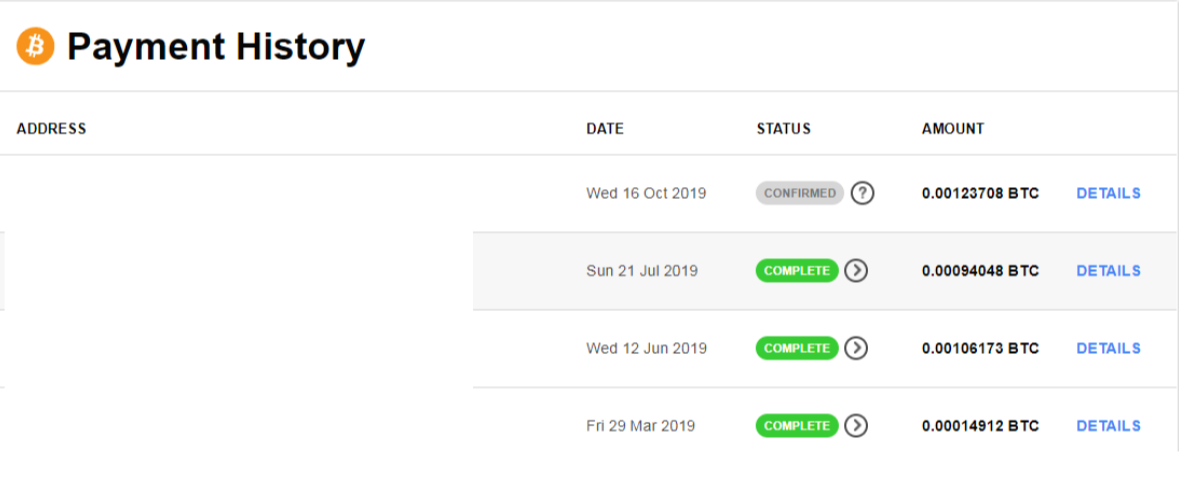The height and width of the screenshot is (488, 1179).
Task: Click arrow icon next to 21 Jul COMPLETE
Action: click(856, 271)
